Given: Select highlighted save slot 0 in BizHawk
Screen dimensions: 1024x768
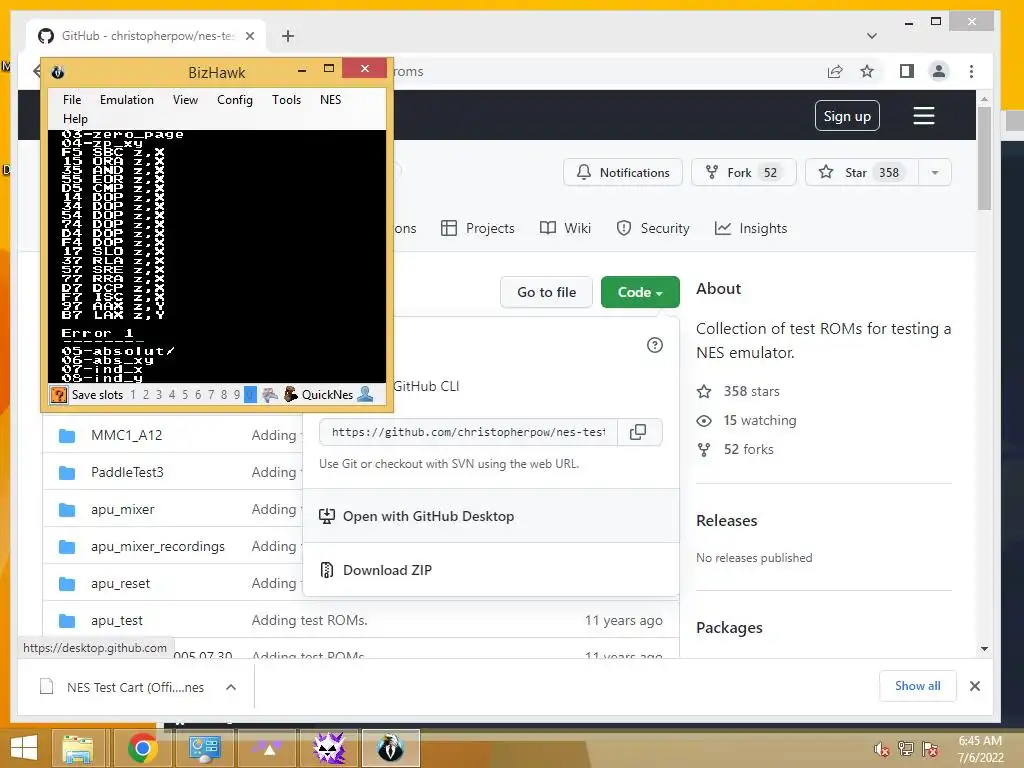Looking at the screenshot, I should [x=250, y=394].
